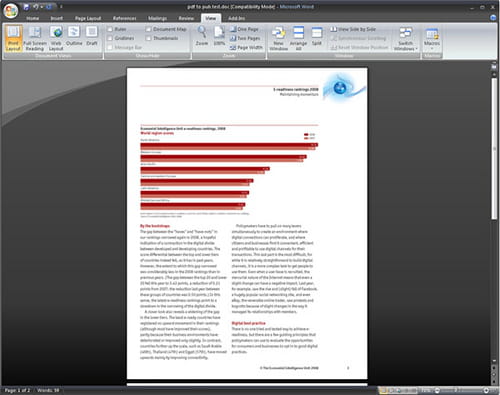Click Print Layout icon in status bar
The width and height of the screenshot is (500, 395).
(383, 390)
